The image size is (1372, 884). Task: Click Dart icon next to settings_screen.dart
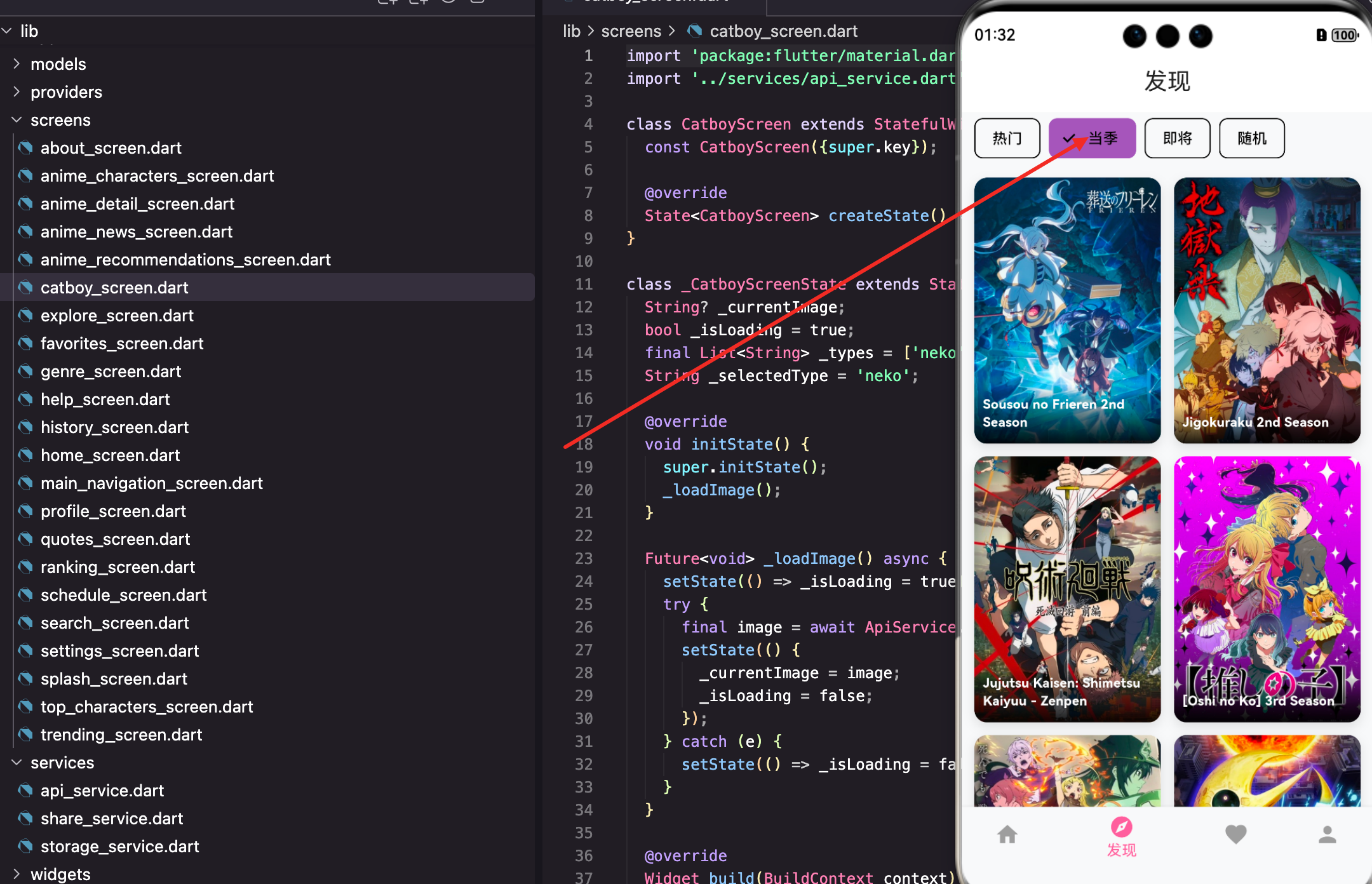coord(25,651)
